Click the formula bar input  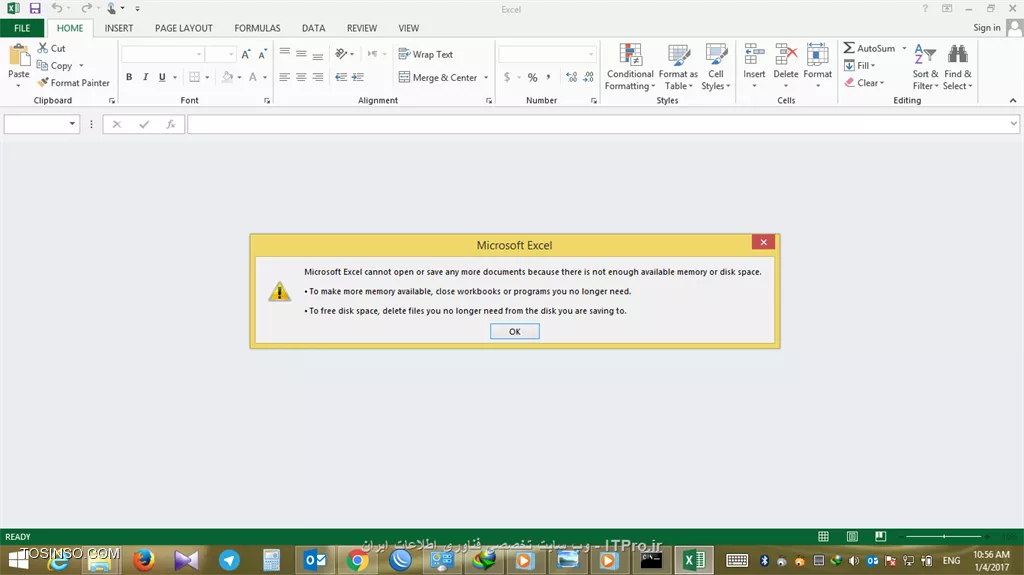[598, 123]
